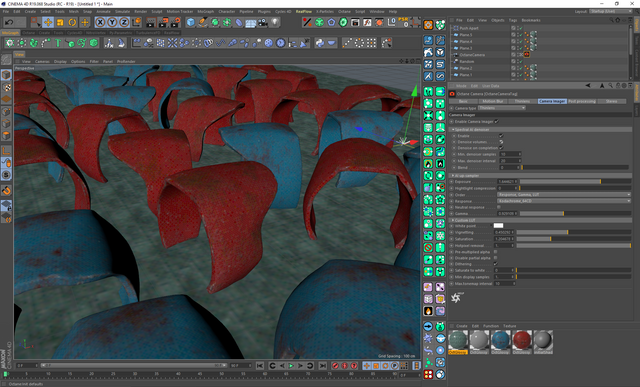The height and width of the screenshot is (387, 640).
Task: Click the MoText icon in MoGraph shelf
Action: (x=58, y=43)
